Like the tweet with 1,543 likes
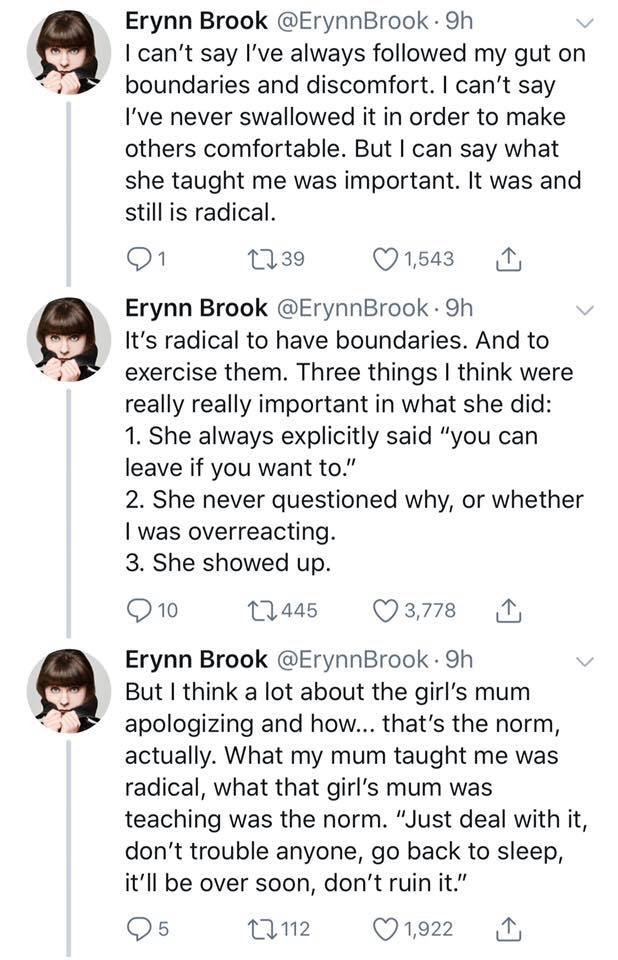The width and height of the screenshot is (618, 960). [384, 259]
